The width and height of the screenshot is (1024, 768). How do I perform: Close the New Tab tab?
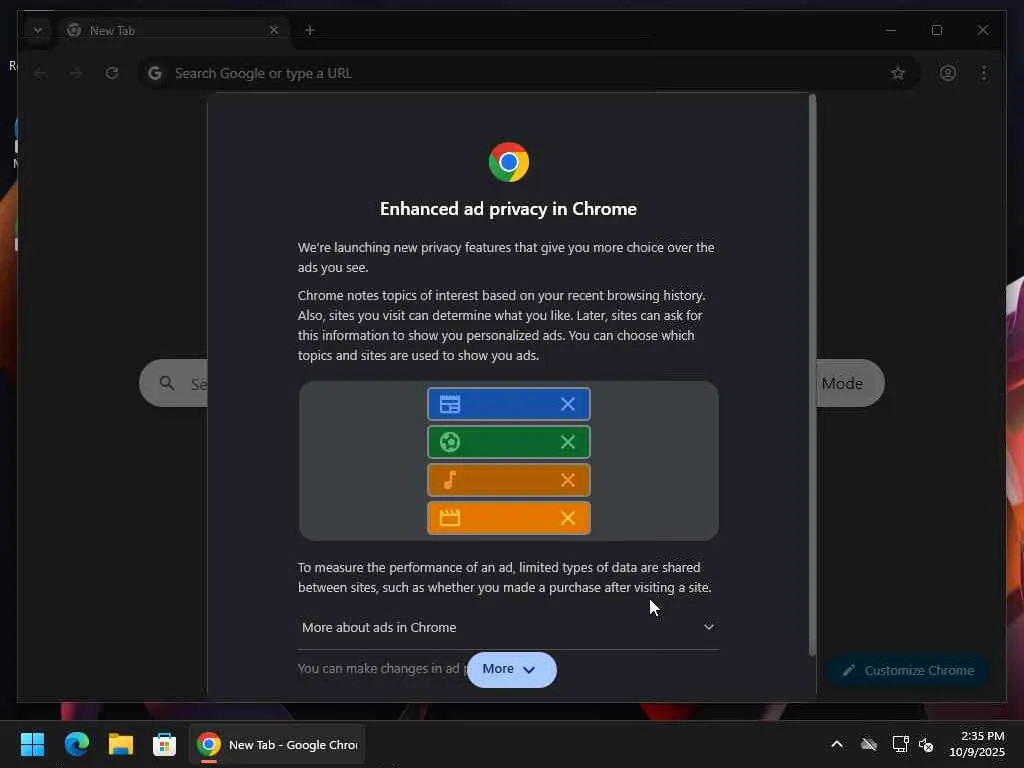[274, 30]
